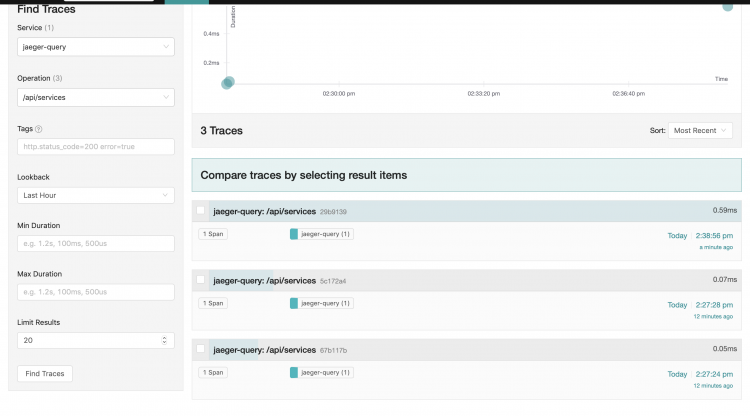Open the Service dropdown showing jaeger-query

tap(96, 46)
